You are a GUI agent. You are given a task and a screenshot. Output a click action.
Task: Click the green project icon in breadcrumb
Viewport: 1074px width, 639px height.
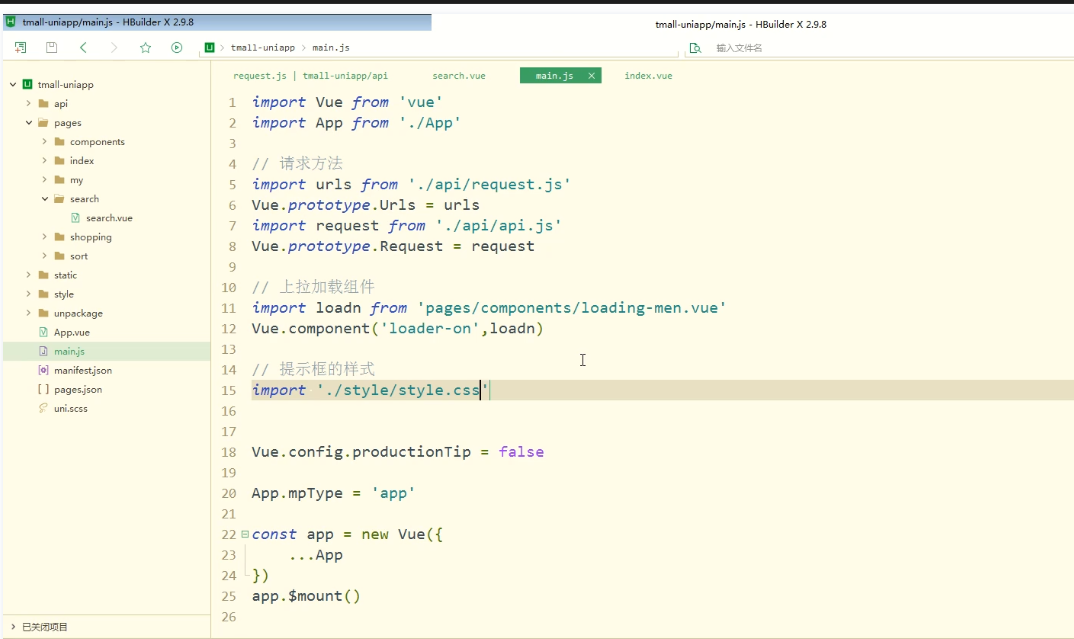coord(210,47)
